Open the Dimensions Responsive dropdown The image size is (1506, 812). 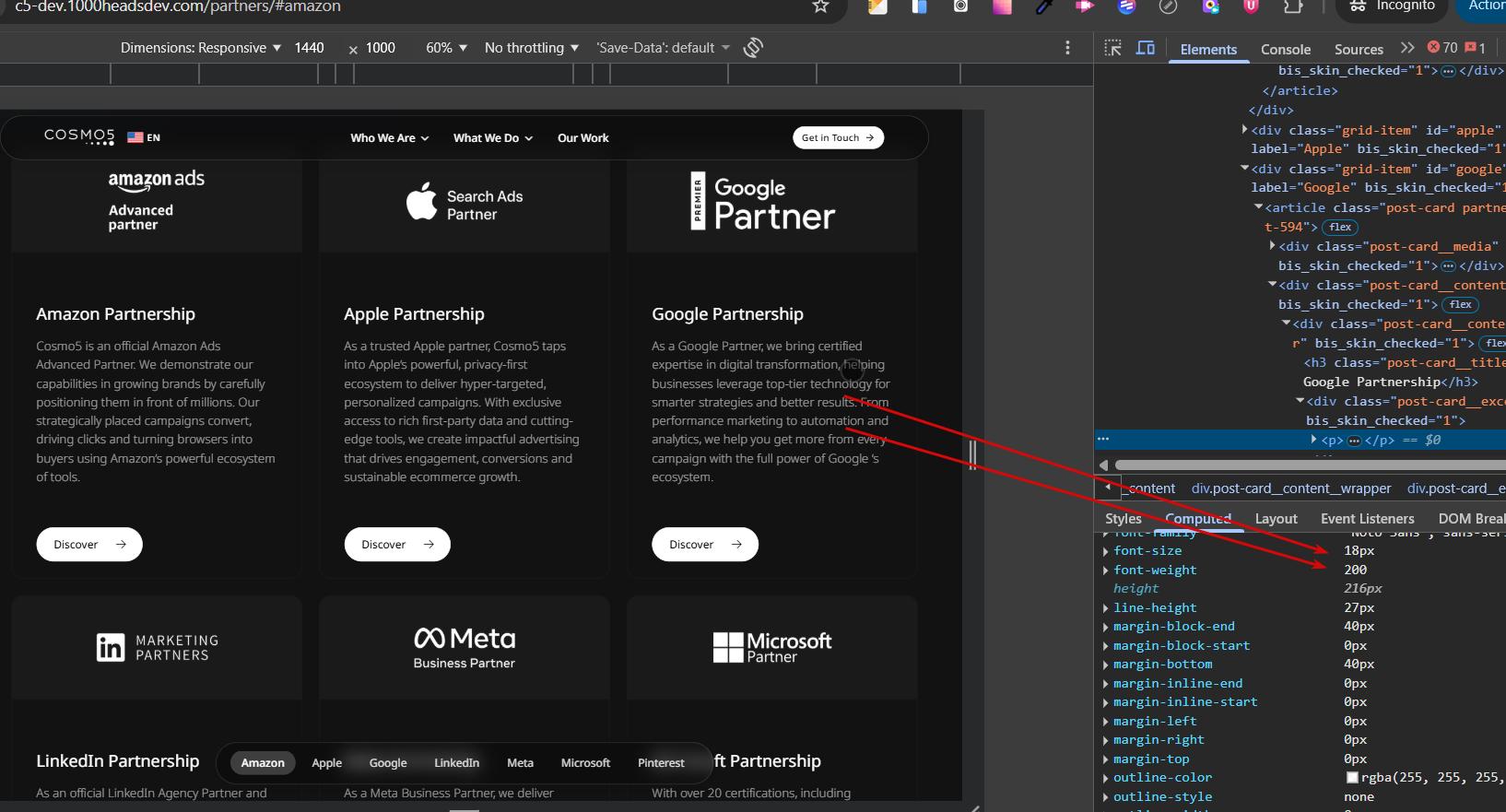coord(201,48)
